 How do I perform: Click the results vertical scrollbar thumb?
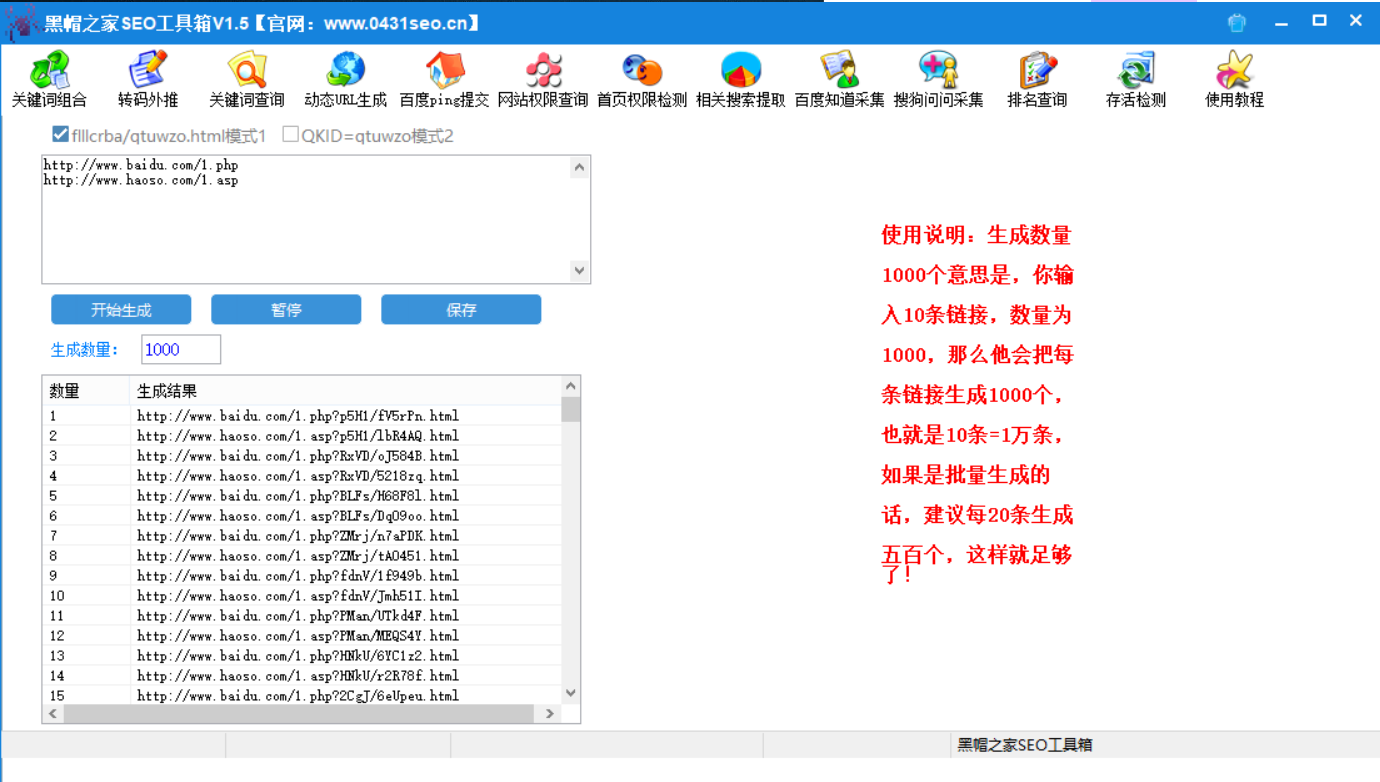tap(571, 410)
